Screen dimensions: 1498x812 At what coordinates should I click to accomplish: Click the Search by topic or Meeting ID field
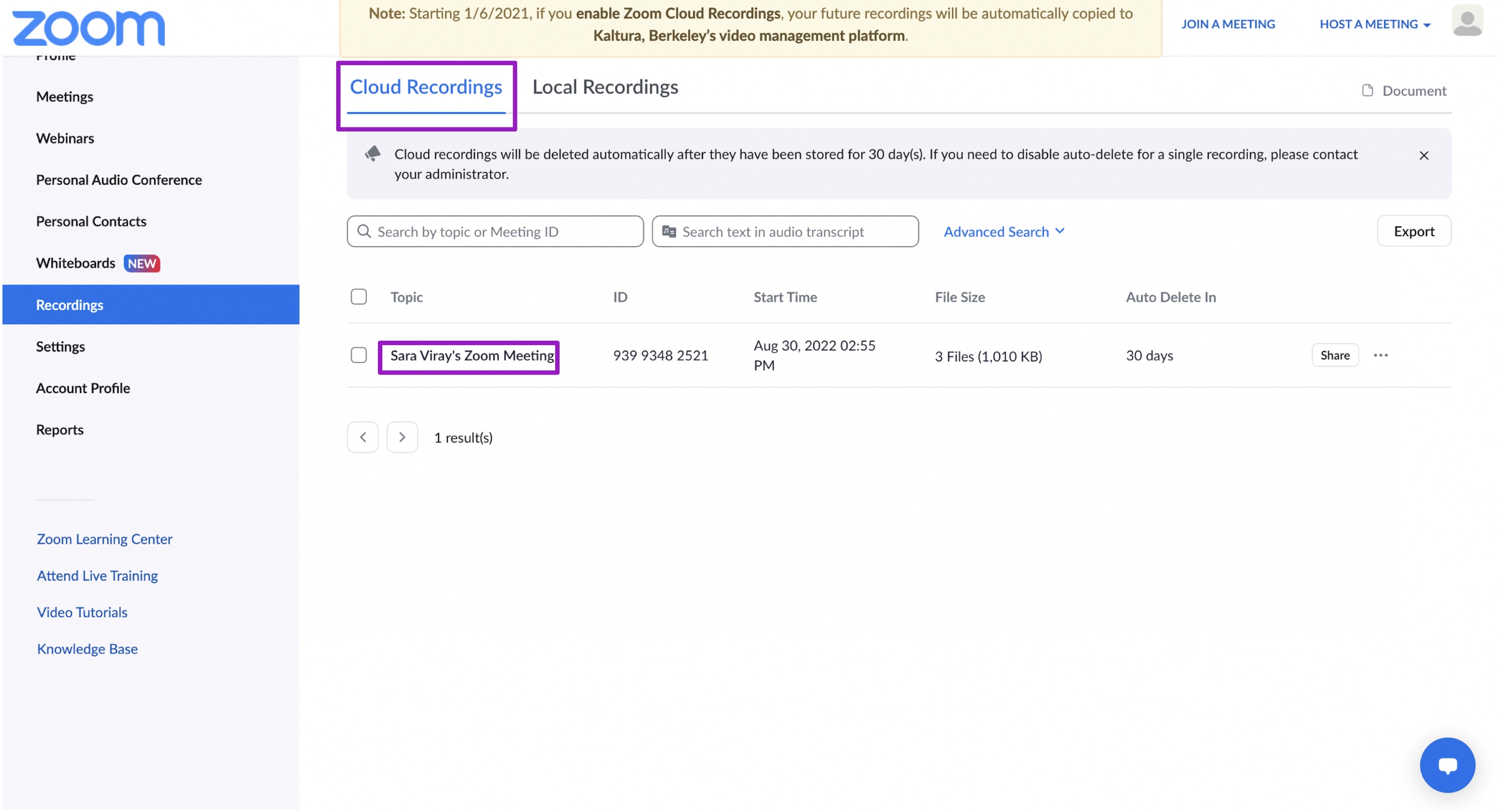pos(495,231)
